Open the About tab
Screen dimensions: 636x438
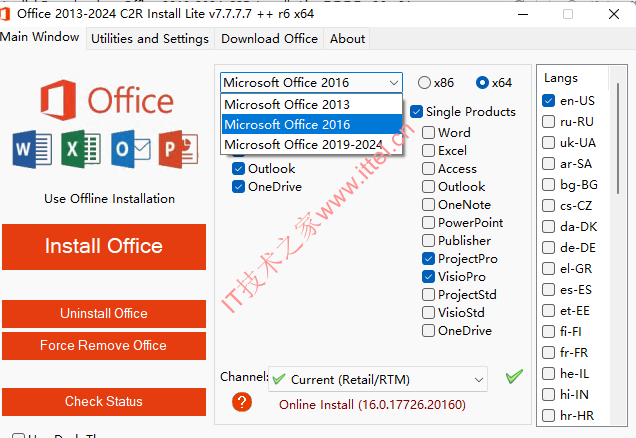click(347, 39)
